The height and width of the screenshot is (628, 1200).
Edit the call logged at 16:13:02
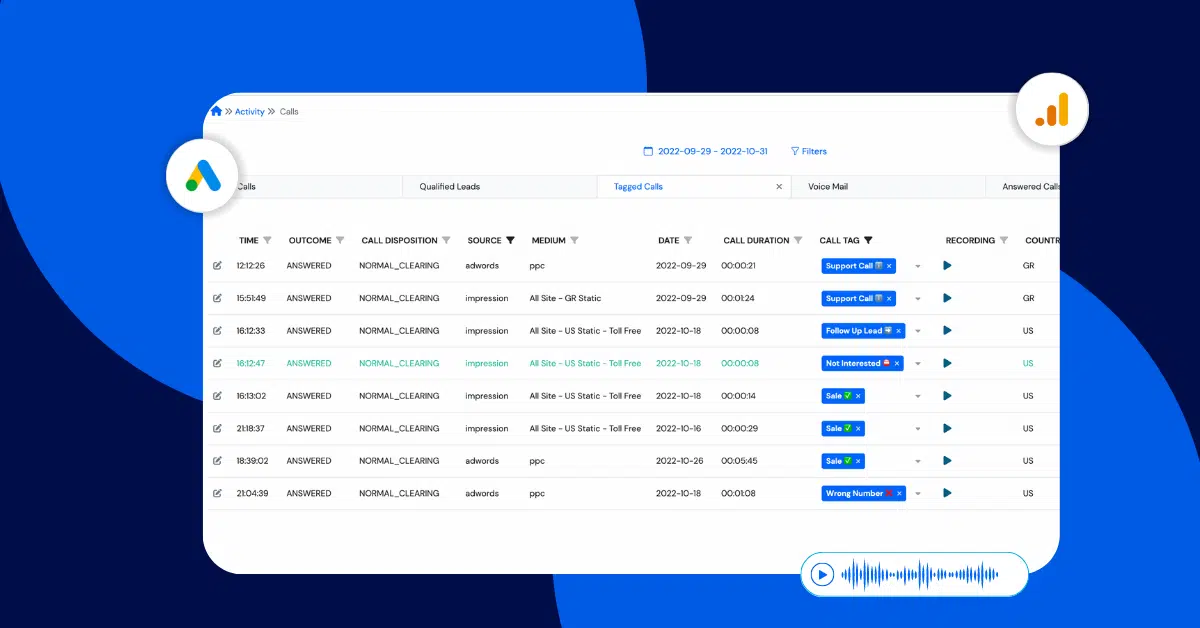217,396
